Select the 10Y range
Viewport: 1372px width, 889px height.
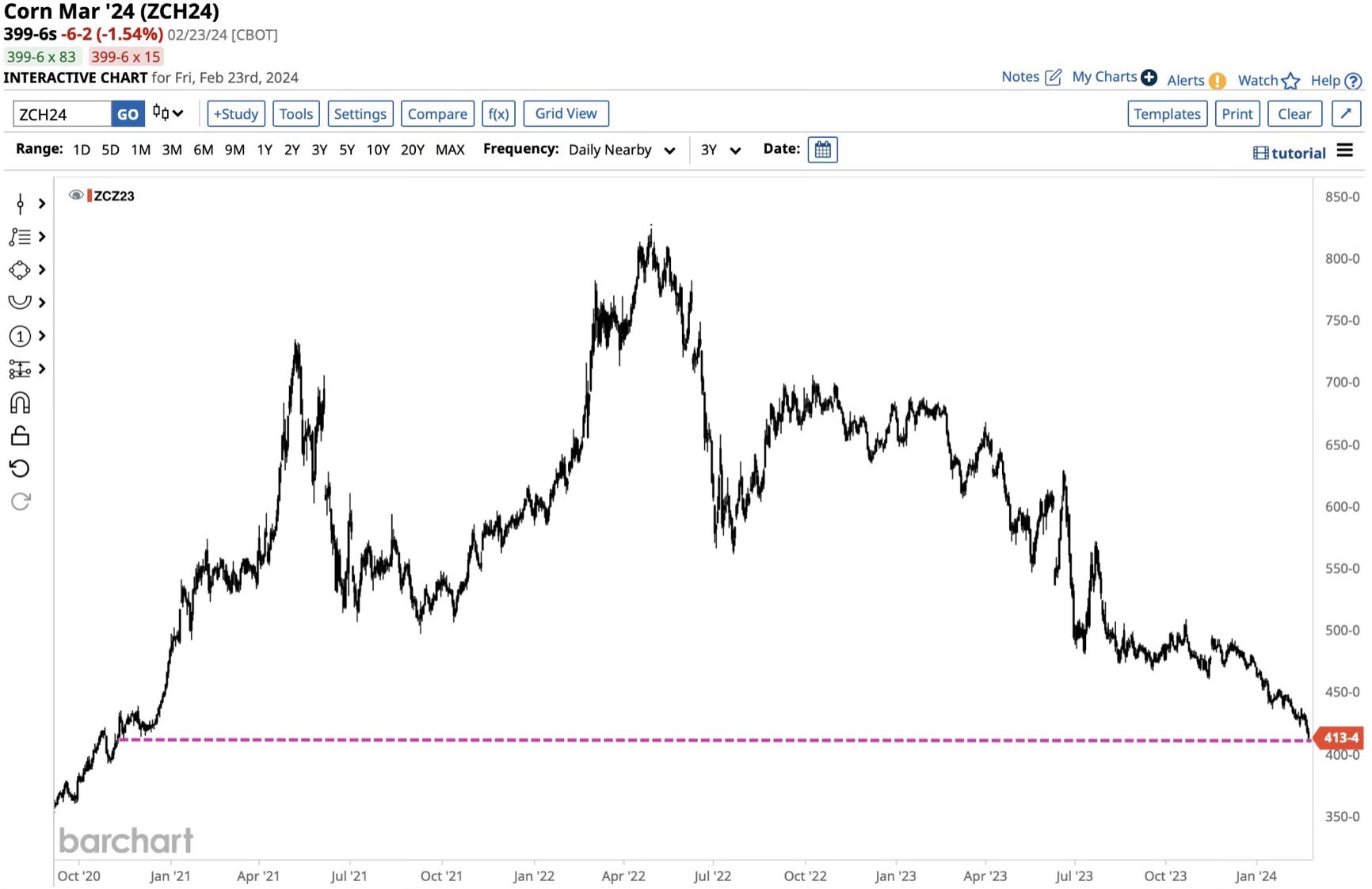378,150
